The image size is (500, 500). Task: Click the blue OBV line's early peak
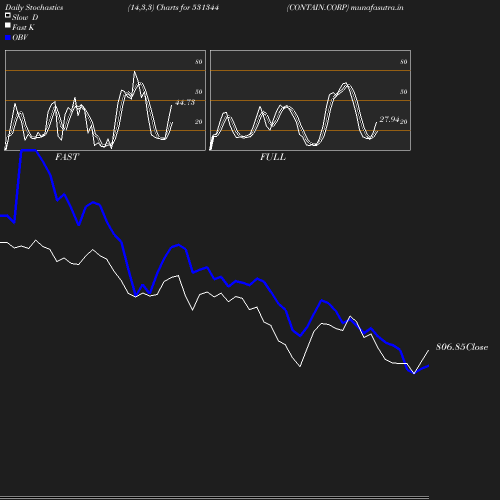[28, 150]
